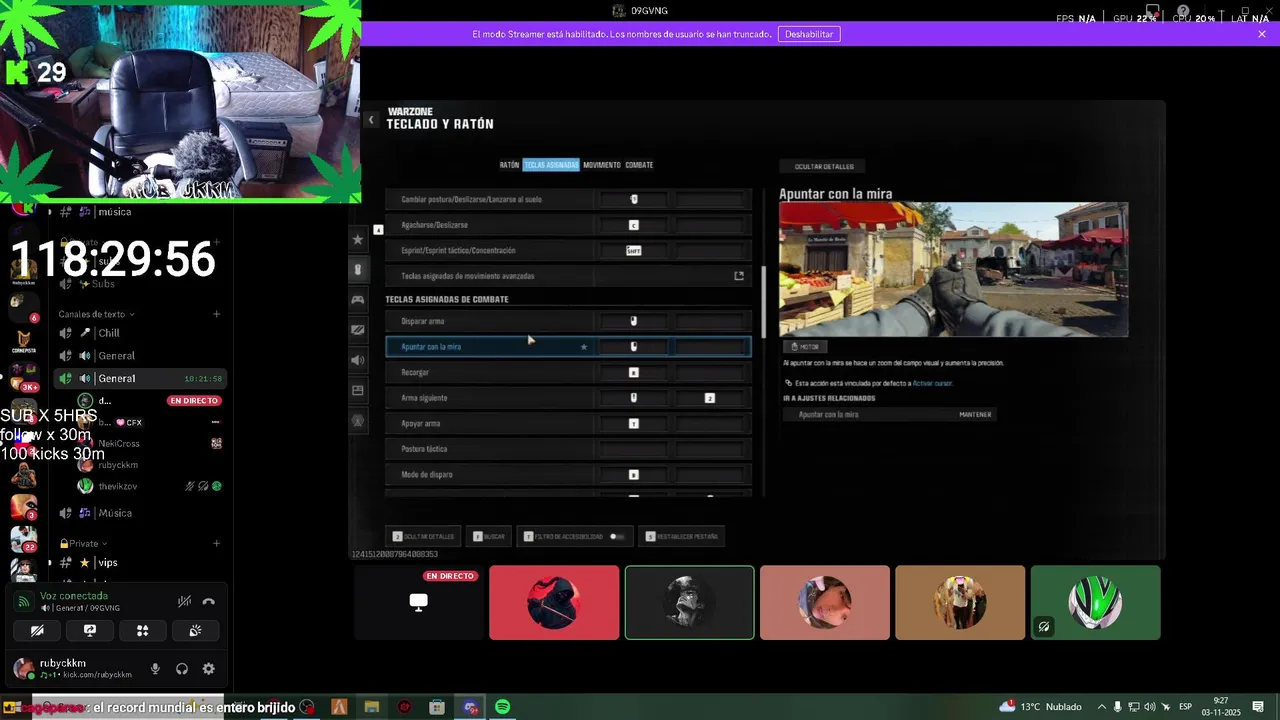Add channel to Canales de texto category
1280x720 pixels.
point(216,314)
